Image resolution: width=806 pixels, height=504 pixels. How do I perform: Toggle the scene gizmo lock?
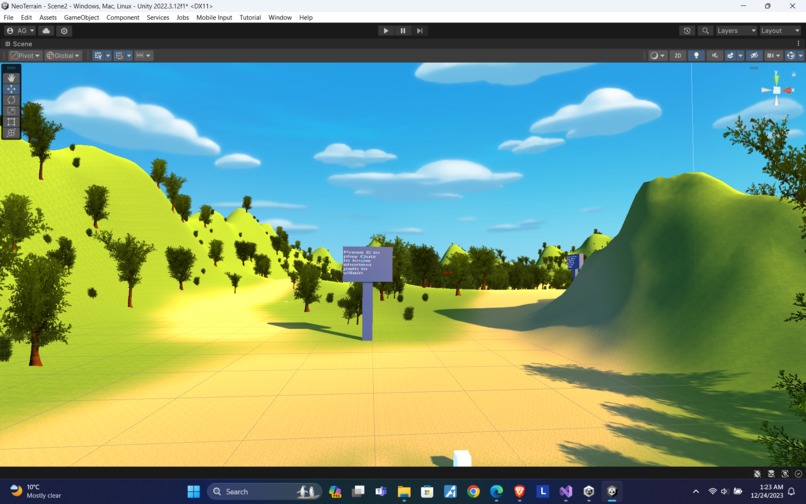pyautogui.click(x=794, y=75)
